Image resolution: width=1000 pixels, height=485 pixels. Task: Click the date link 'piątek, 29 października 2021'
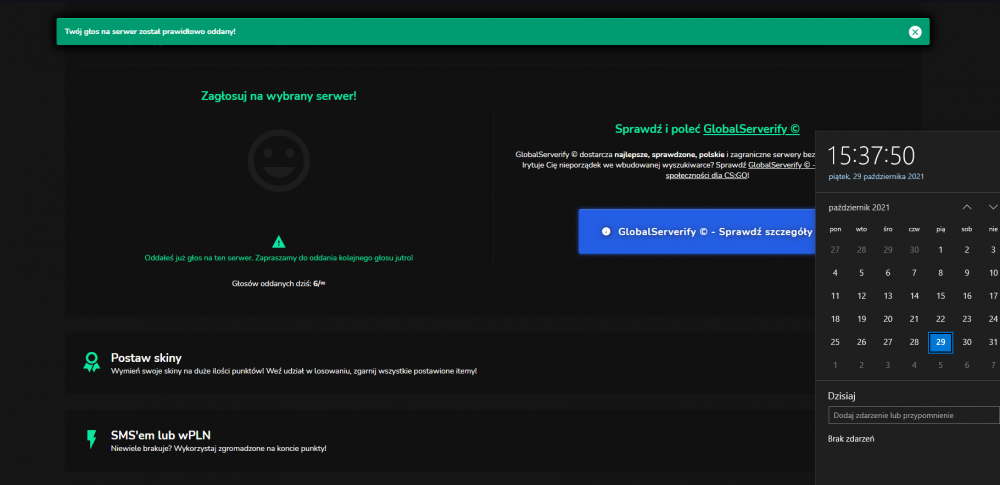click(x=876, y=177)
